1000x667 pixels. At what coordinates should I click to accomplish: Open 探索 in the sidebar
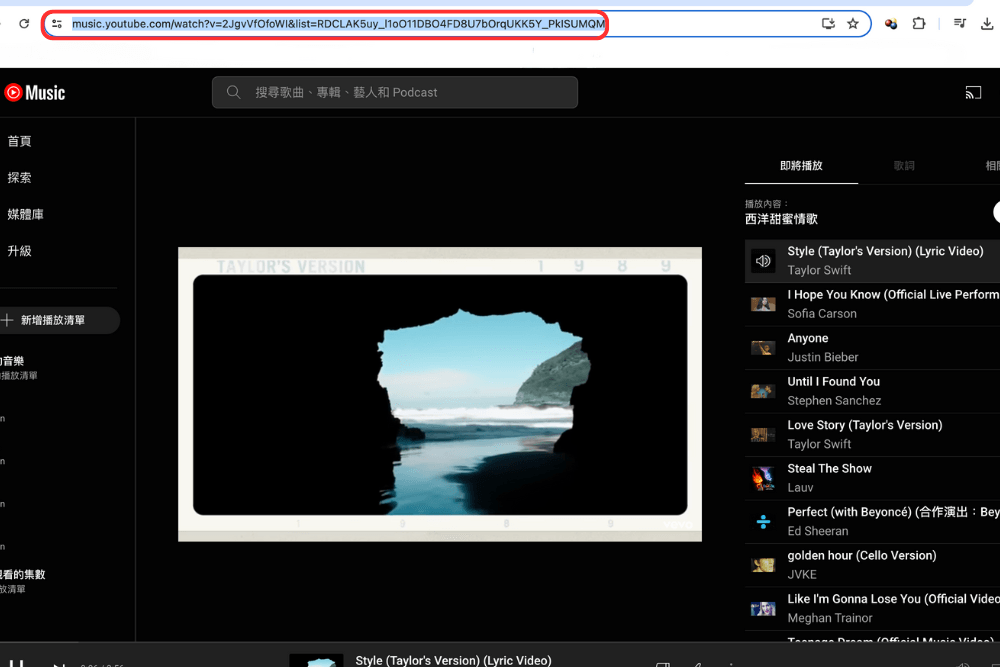pyautogui.click(x=19, y=178)
